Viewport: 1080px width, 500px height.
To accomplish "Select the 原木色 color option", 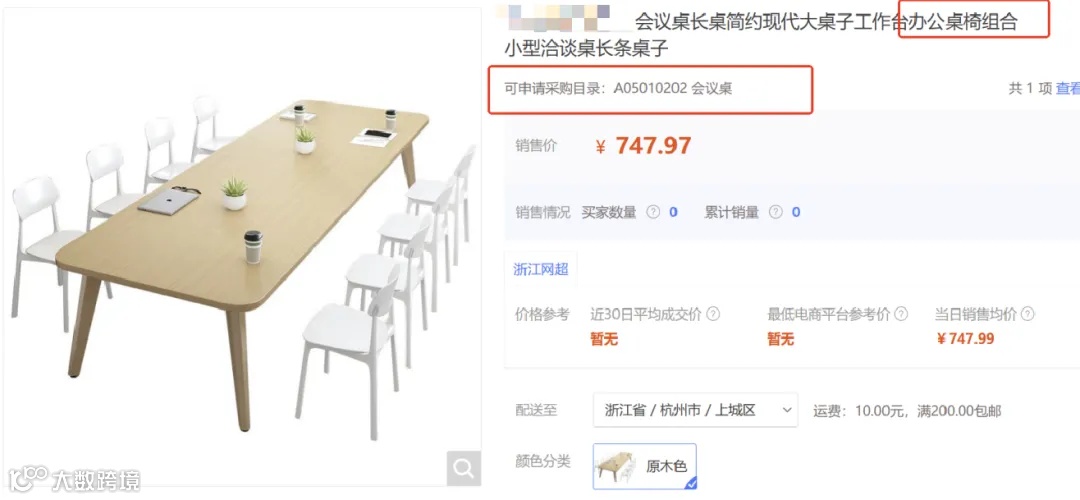I will coord(645,466).
